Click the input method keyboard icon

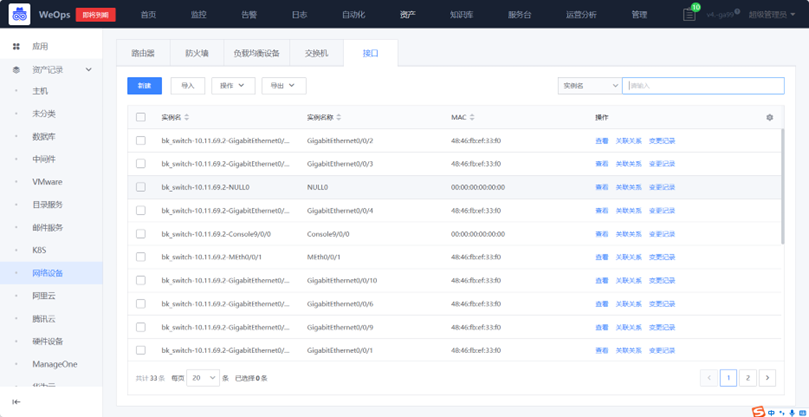click(x=802, y=412)
